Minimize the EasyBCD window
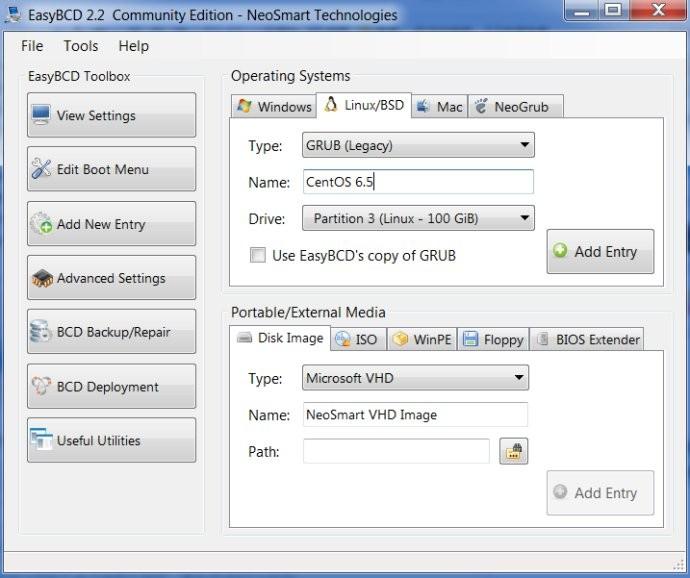 582,11
